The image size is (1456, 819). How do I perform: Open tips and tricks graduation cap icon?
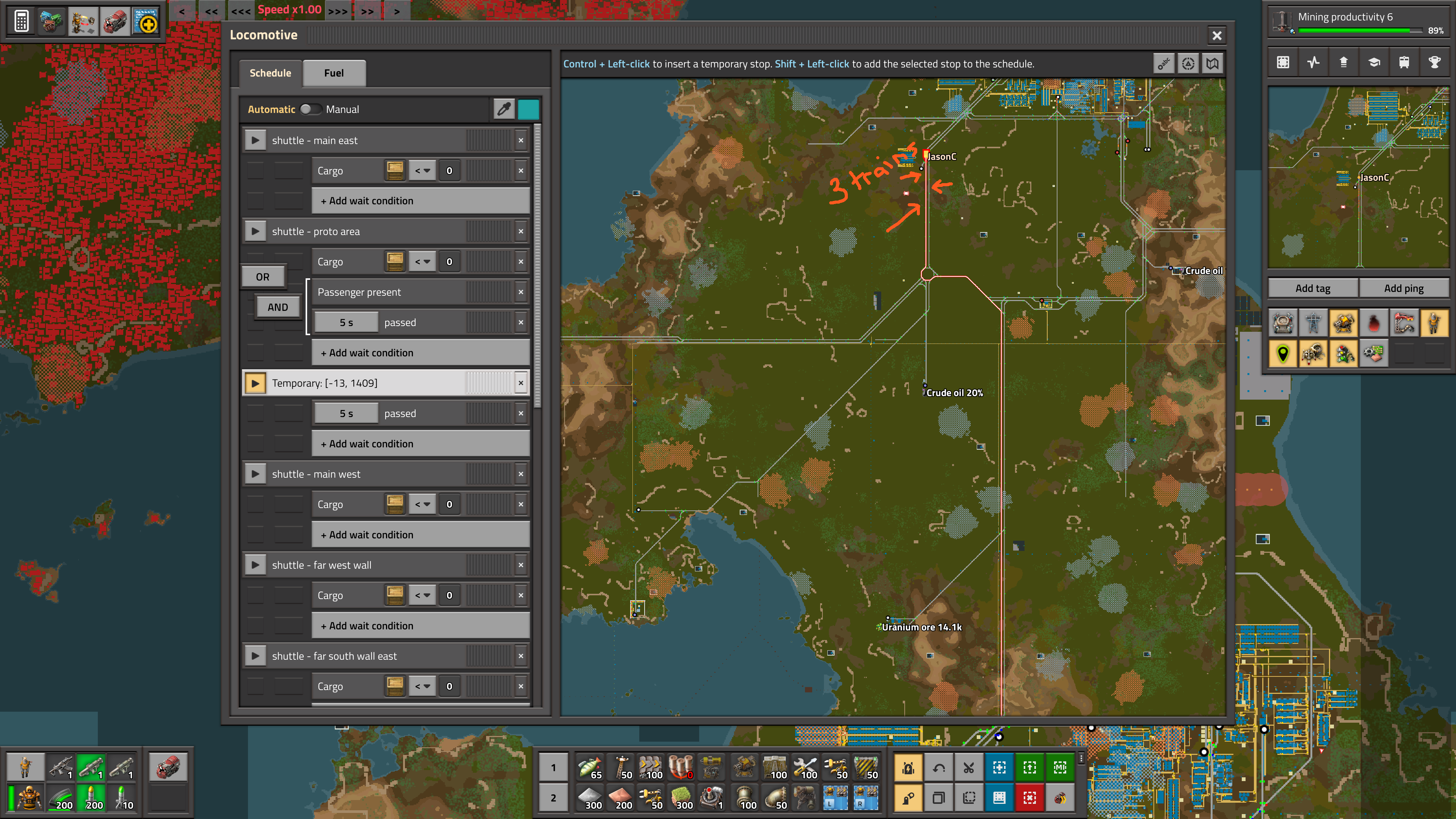[x=1374, y=62]
